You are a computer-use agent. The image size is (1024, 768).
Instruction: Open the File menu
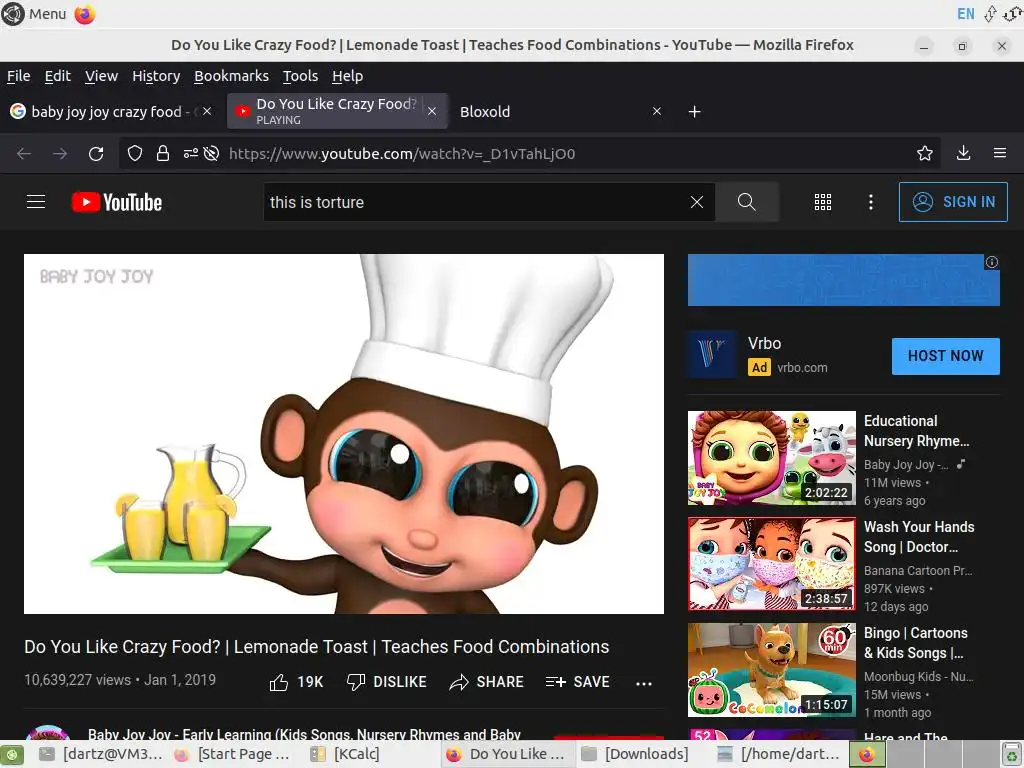click(18, 76)
